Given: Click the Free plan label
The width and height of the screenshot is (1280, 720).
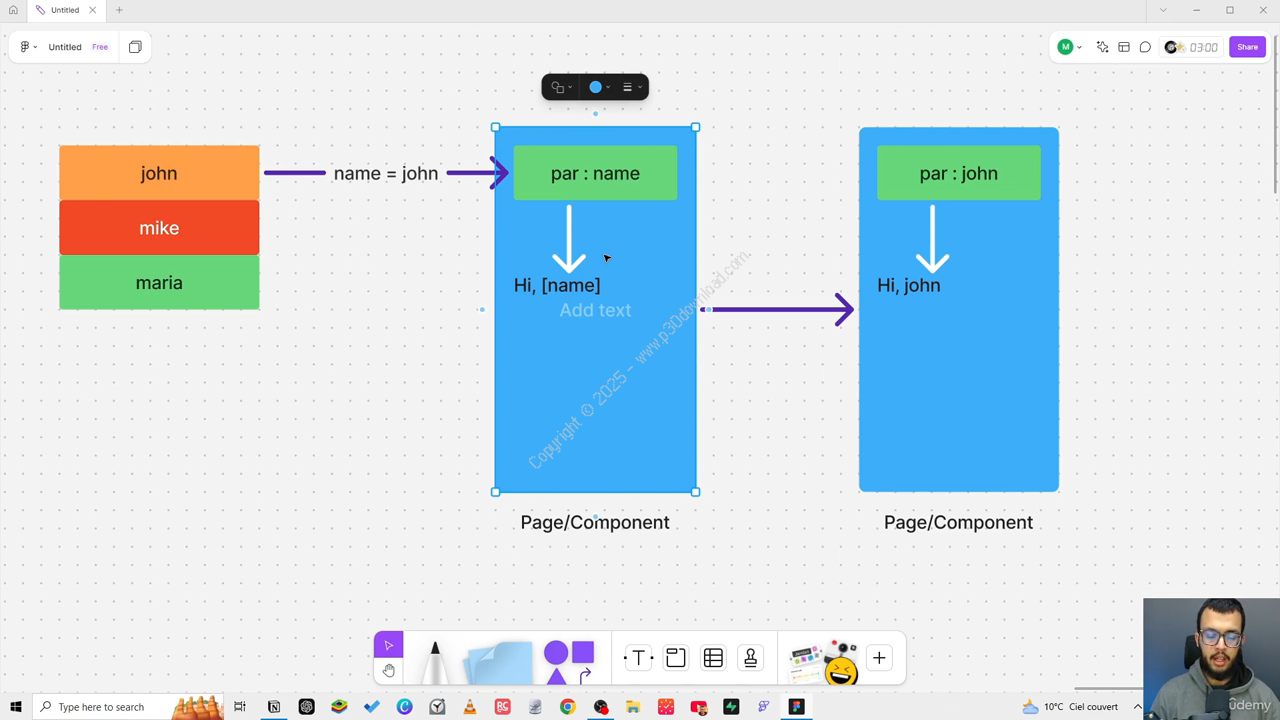Looking at the screenshot, I should [100, 47].
